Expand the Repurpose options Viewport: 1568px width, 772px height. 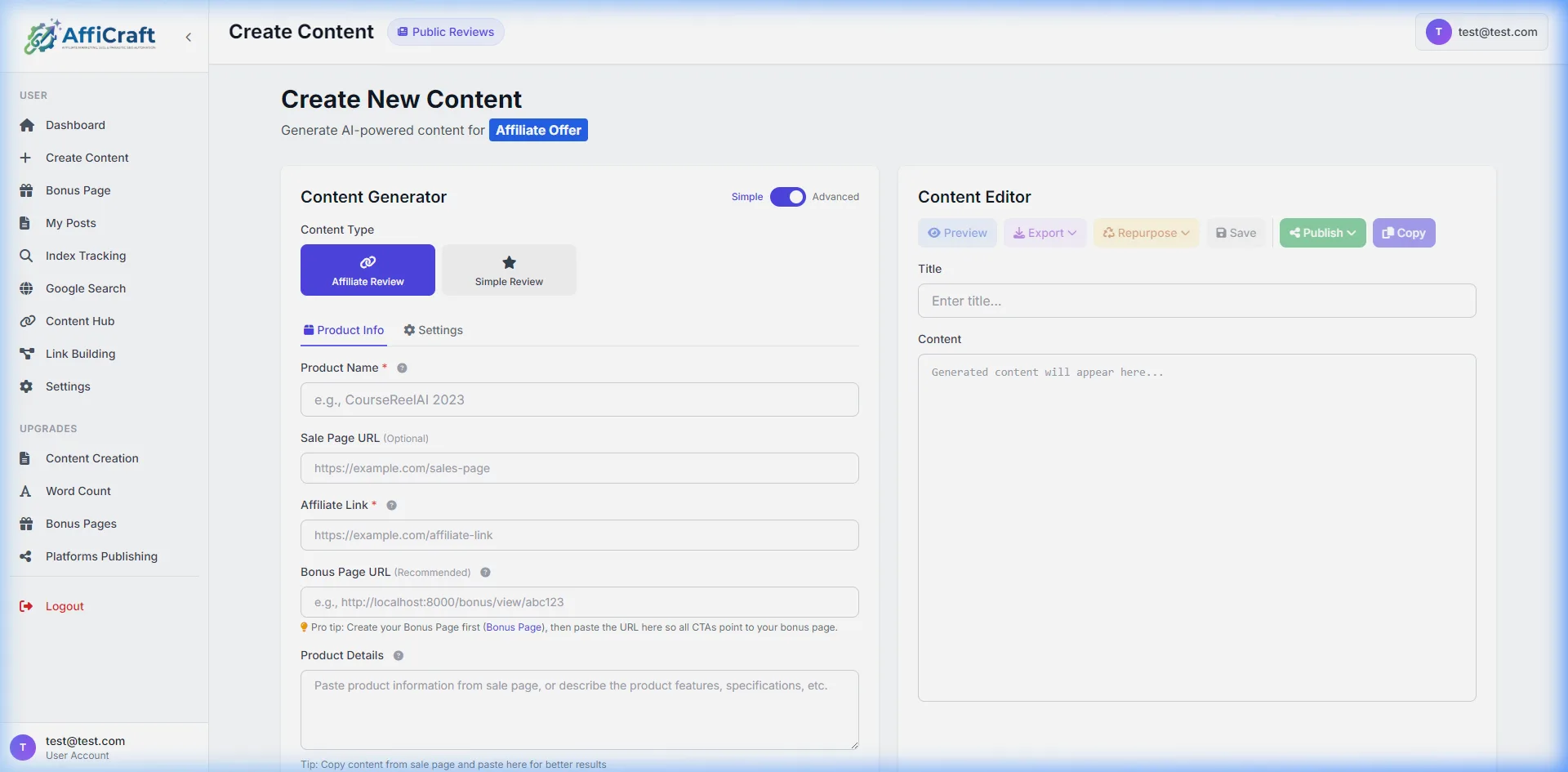(1145, 232)
